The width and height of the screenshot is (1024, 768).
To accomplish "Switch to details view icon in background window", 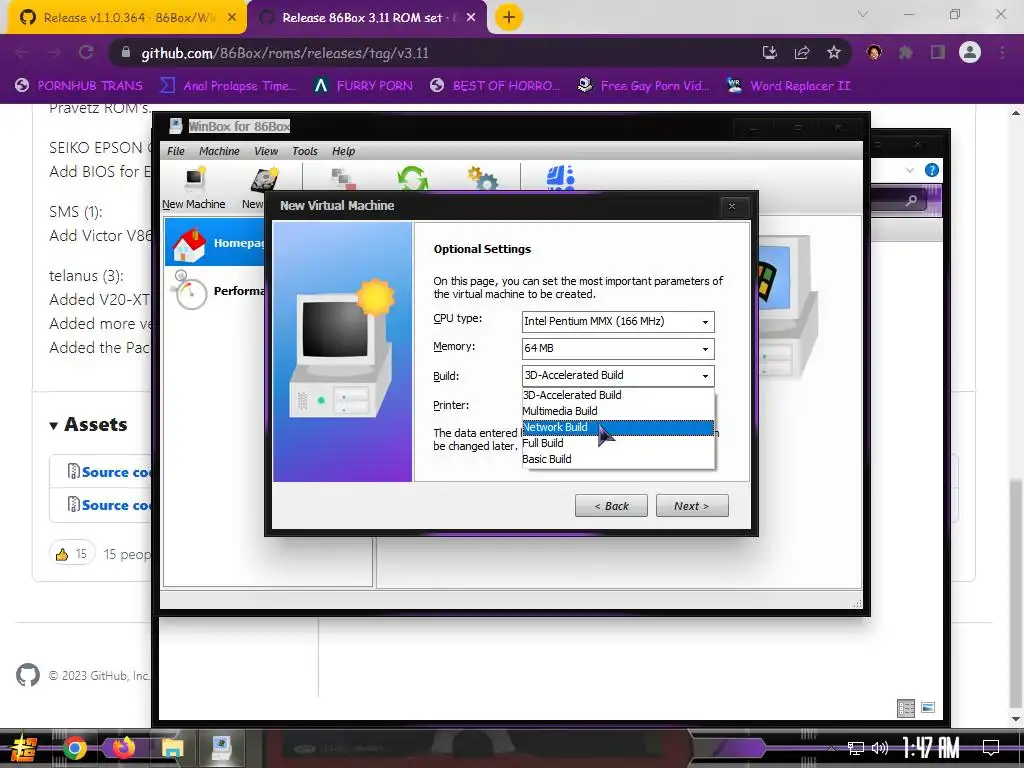I will 906,708.
